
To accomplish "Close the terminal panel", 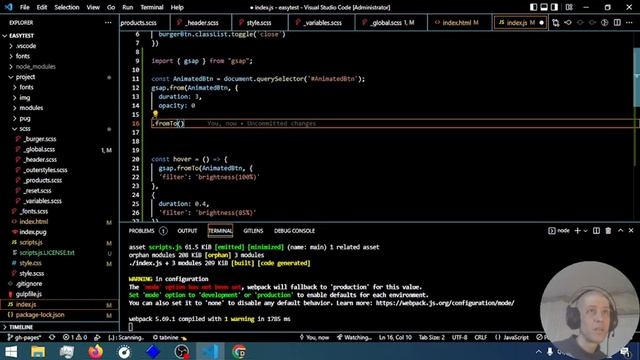I will point(631,231).
